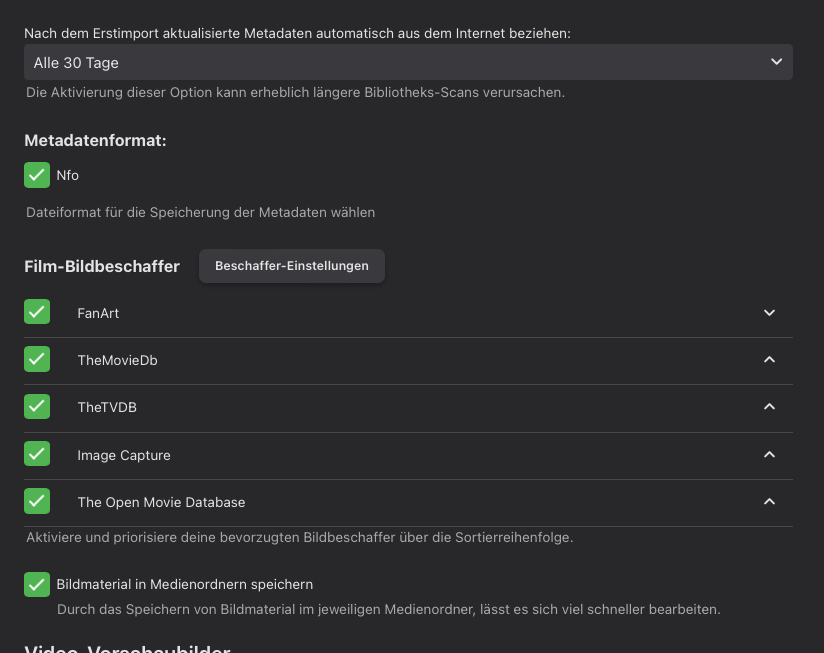
Task: Select the TheTVDB row label
Action: (x=107, y=407)
